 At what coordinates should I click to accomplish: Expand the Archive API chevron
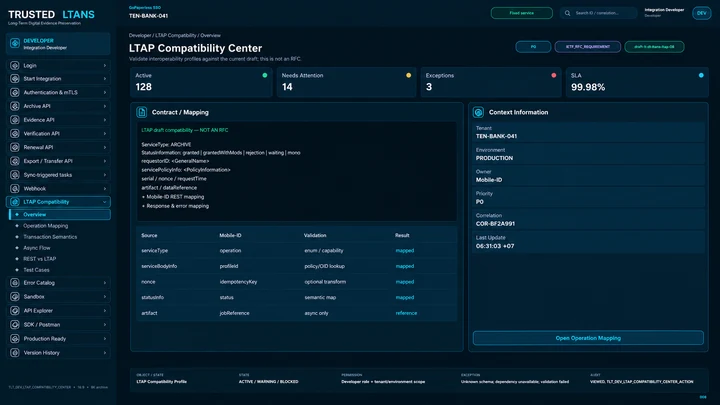[105, 106]
